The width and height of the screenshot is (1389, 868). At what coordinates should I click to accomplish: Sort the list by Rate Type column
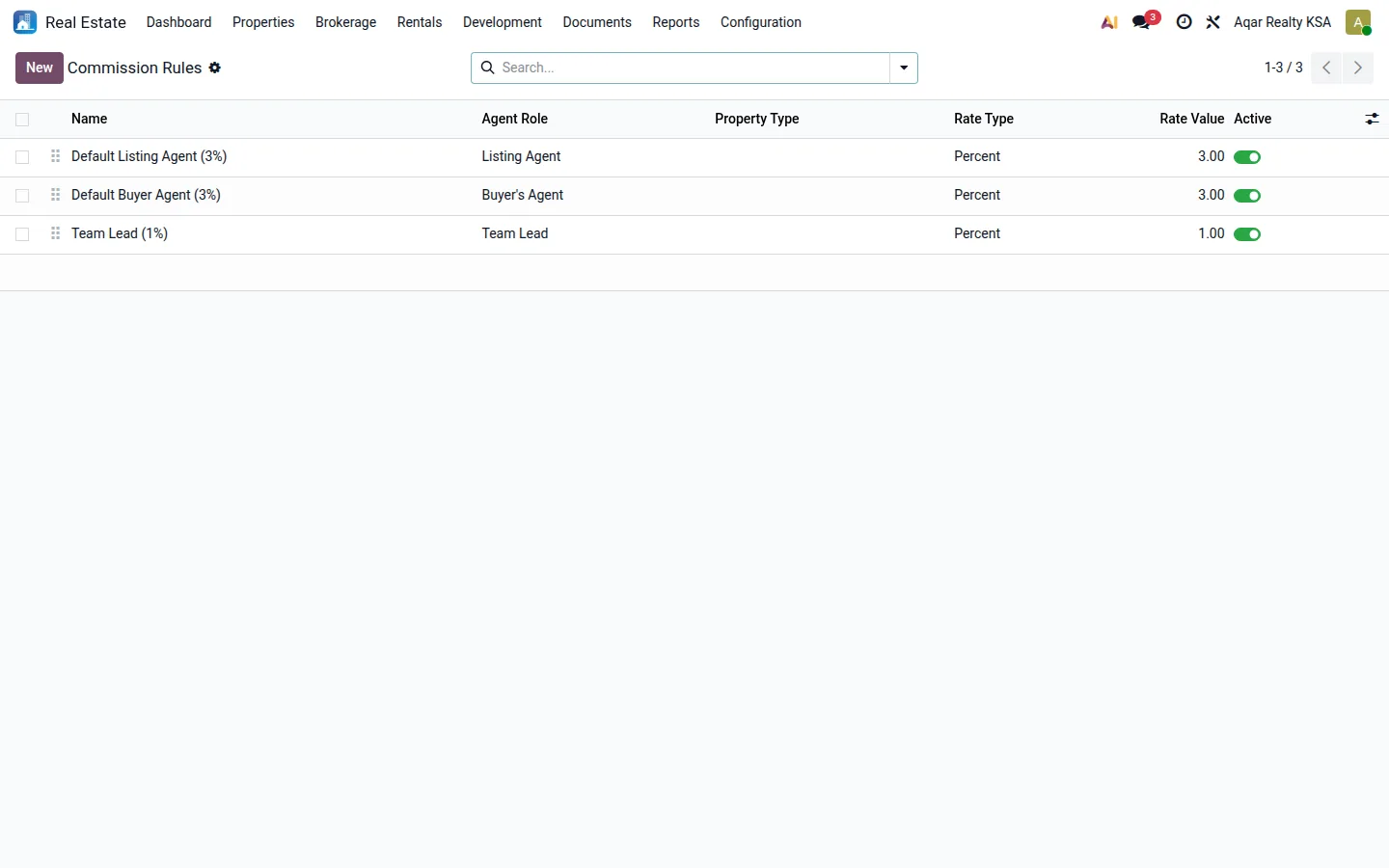pyautogui.click(x=984, y=119)
